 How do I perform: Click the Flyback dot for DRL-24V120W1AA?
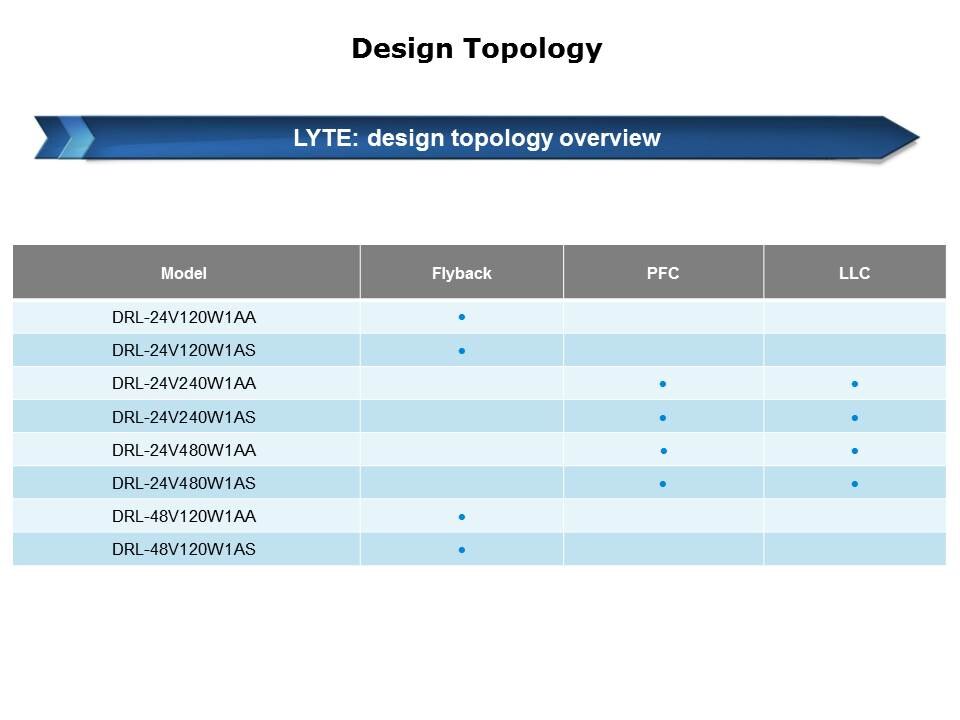coord(461,317)
